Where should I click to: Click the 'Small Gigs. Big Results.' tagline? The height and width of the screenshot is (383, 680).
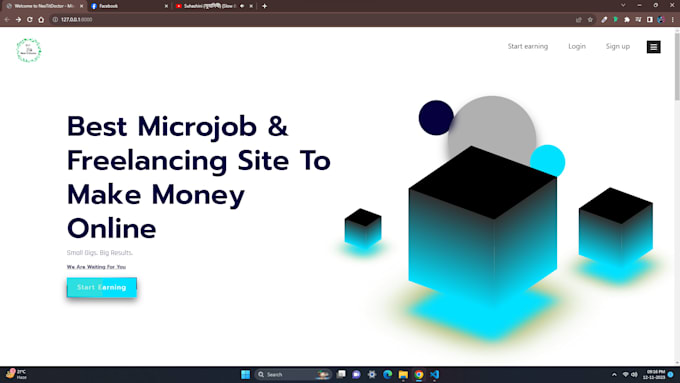point(100,252)
